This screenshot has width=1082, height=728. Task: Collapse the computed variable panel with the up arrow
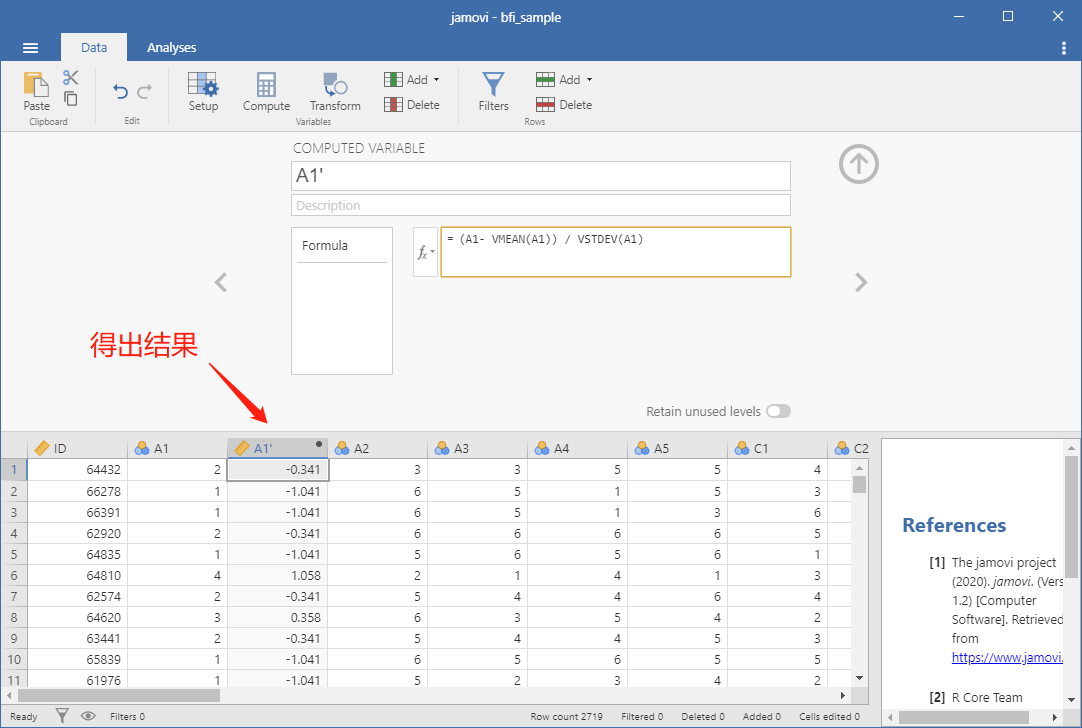tap(858, 164)
